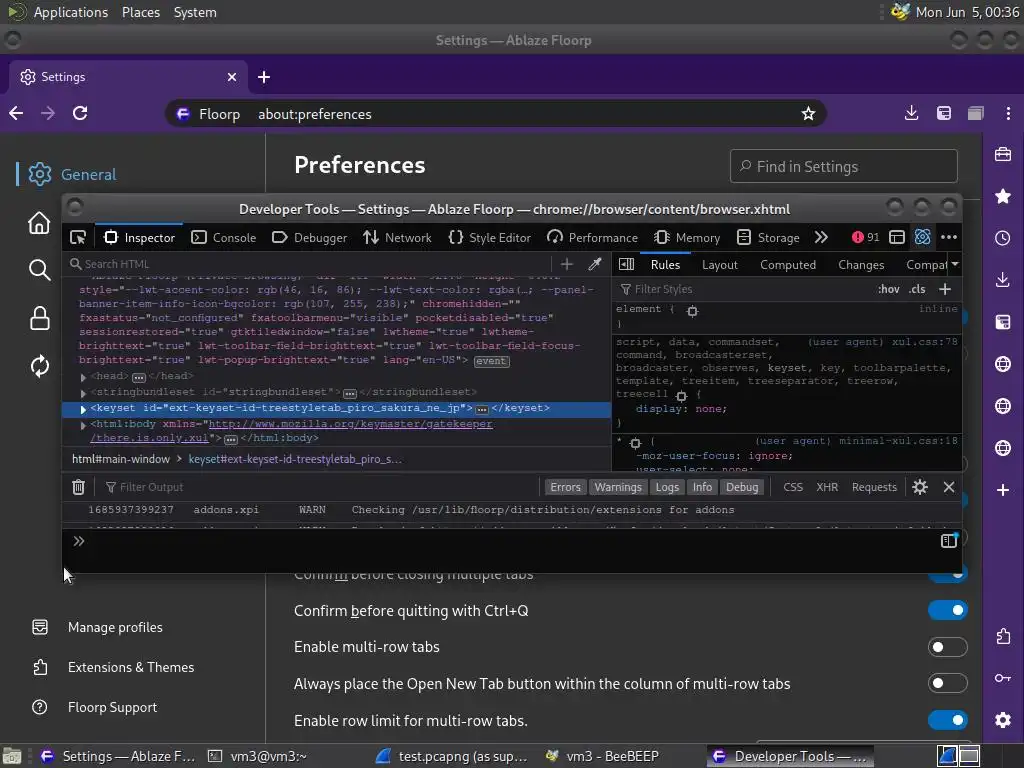The height and width of the screenshot is (768, 1024).
Task: Open the Computed tab
Action: click(x=788, y=264)
